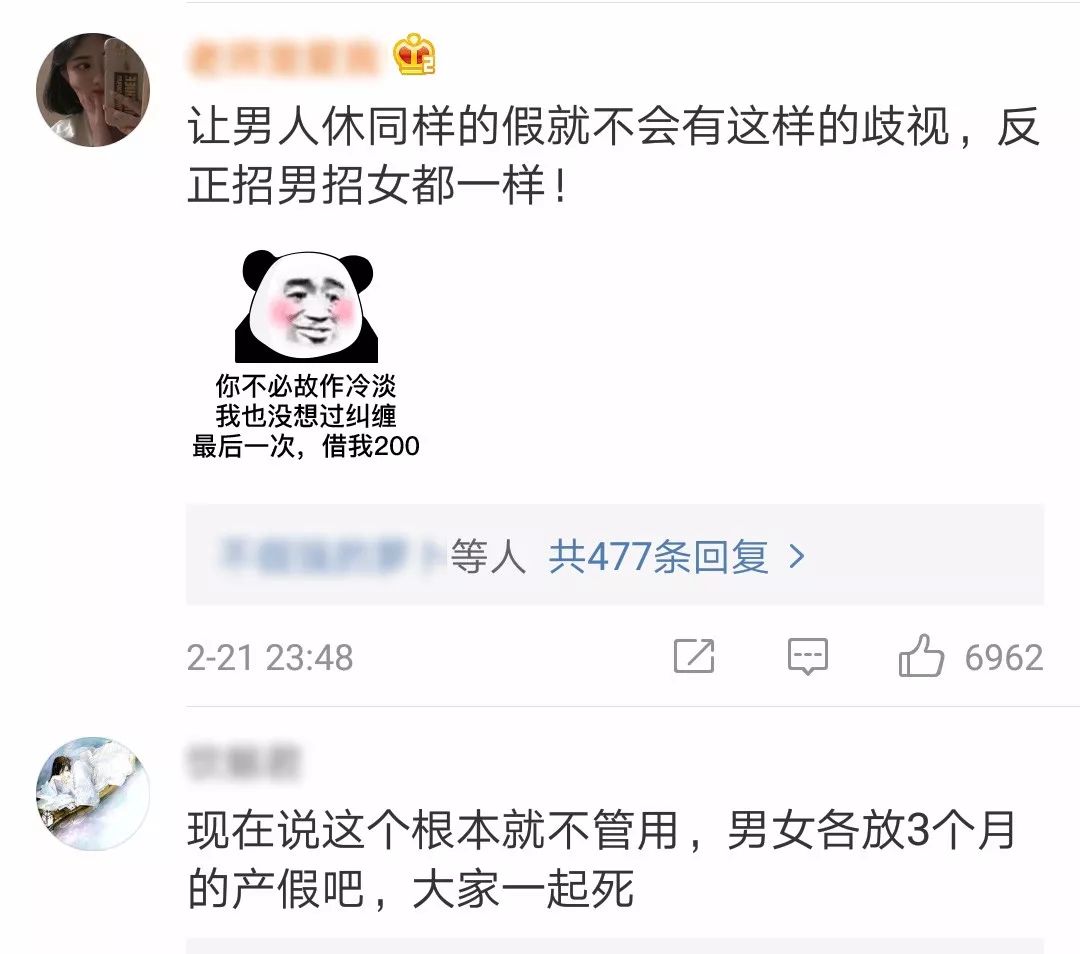This screenshot has height=954, width=1080.
Task: Open the 共477条回复 replies link
Action: coord(658,556)
